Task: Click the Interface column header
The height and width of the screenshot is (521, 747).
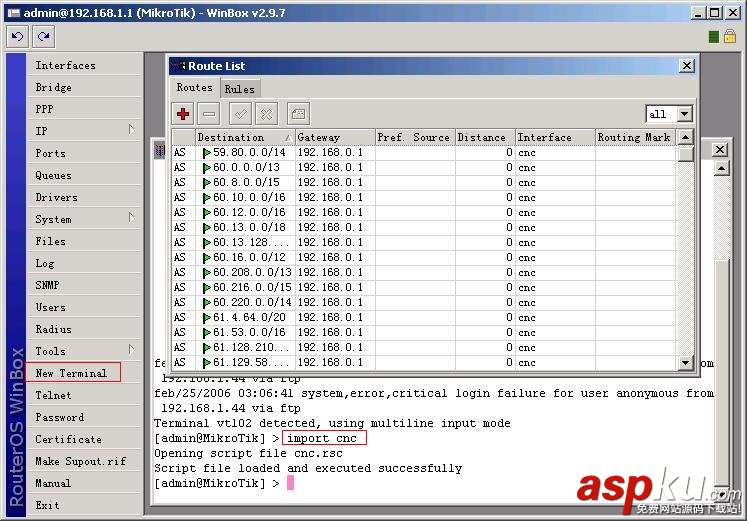Action: [x=555, y=137]
